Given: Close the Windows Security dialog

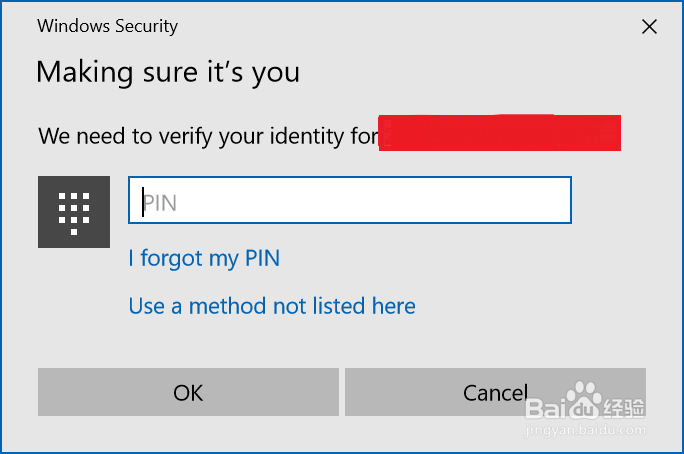Looking at the screenshot, I should [649, 27].
